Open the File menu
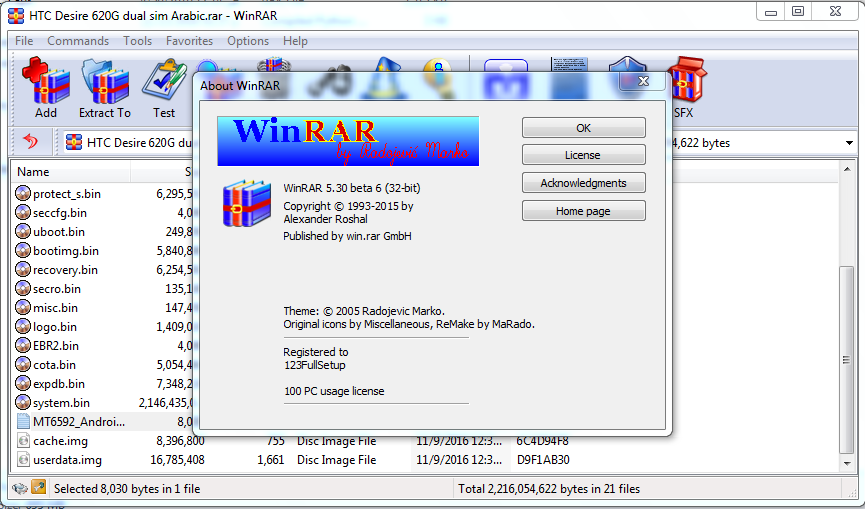 point(24,41)
